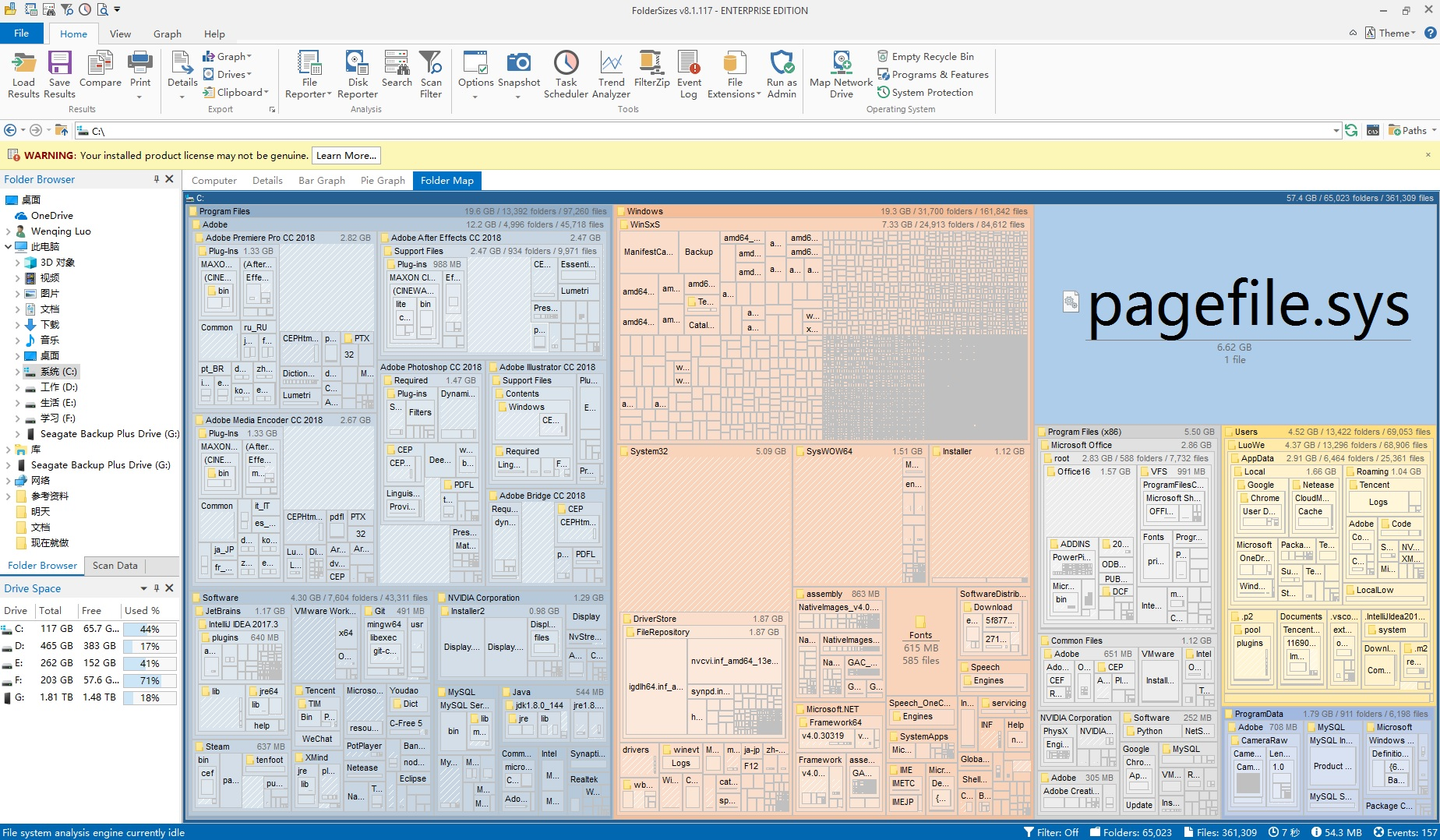Collapse the 此电脑 tree node
The width and height of the screenshot is (1440, 840).
pos(9,247)
